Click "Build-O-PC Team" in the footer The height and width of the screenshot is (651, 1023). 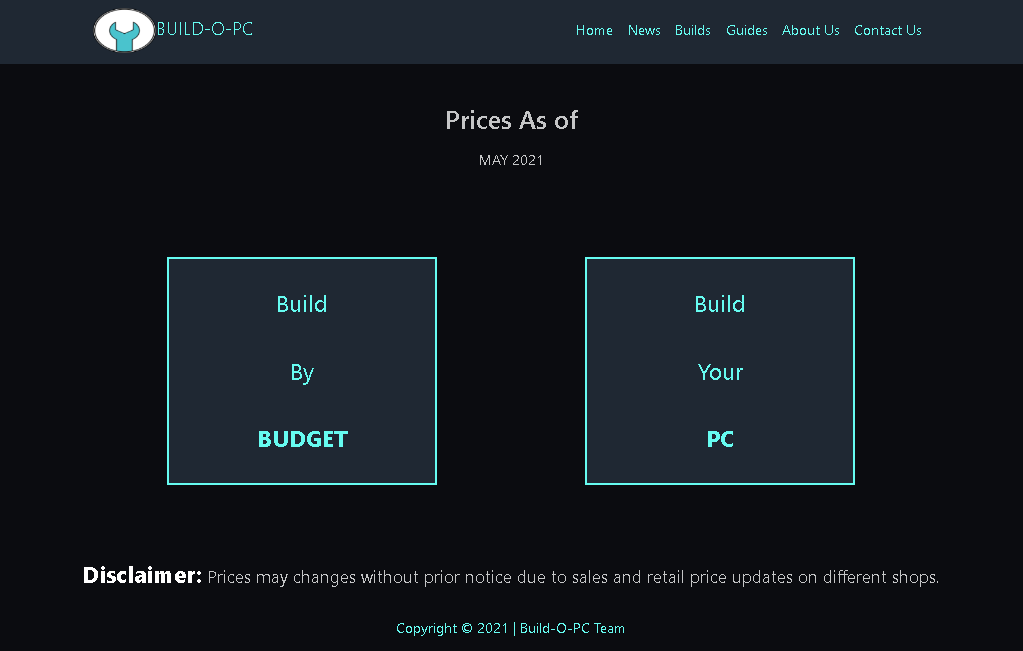pos(572,628)
